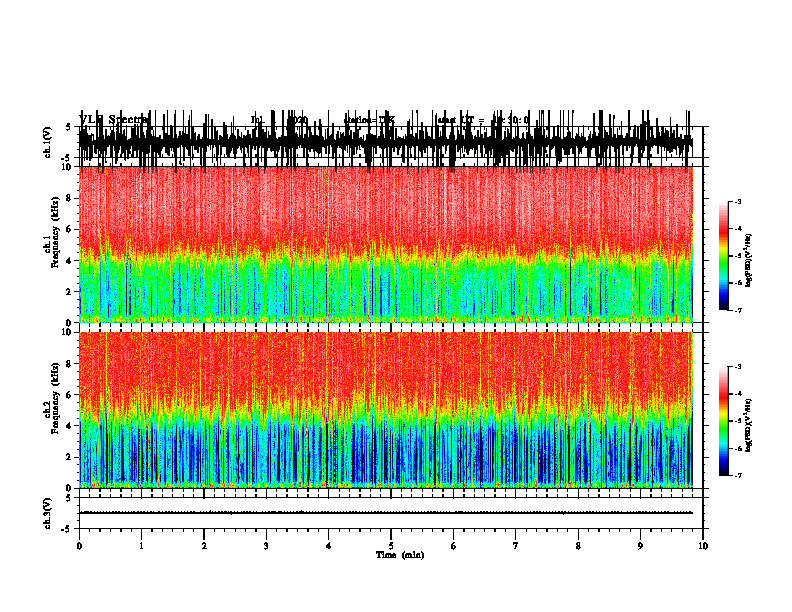Click the '-3' label on ch.2 color scale

(737, 367)
